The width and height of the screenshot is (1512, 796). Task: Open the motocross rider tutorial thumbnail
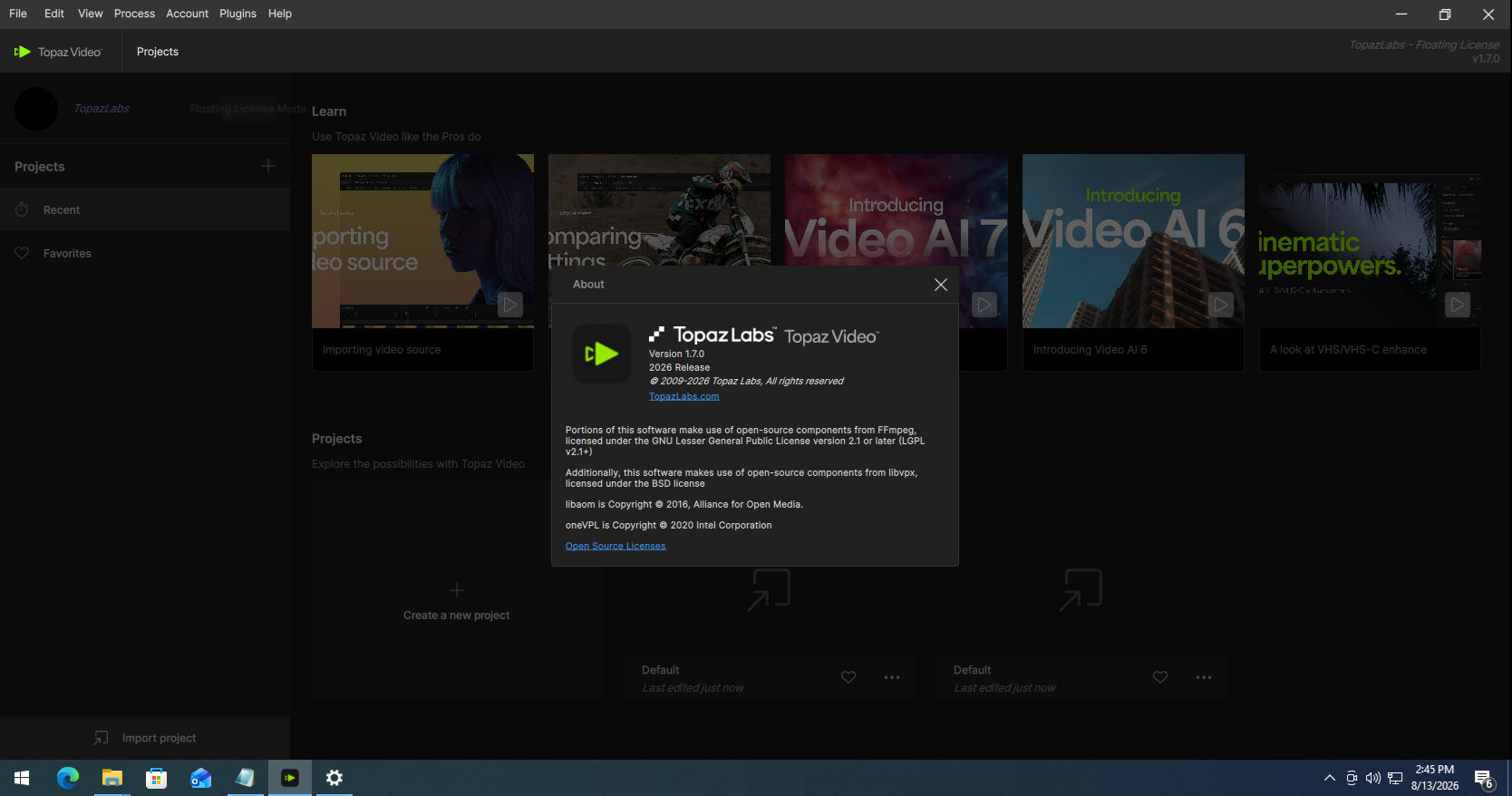coord(659,210)
